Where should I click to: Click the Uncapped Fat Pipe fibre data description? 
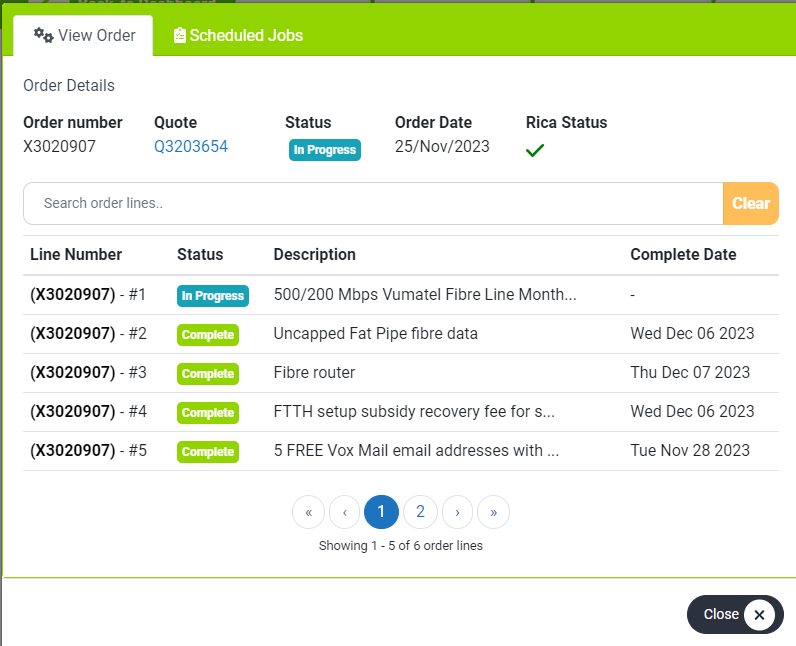point(376,334)
